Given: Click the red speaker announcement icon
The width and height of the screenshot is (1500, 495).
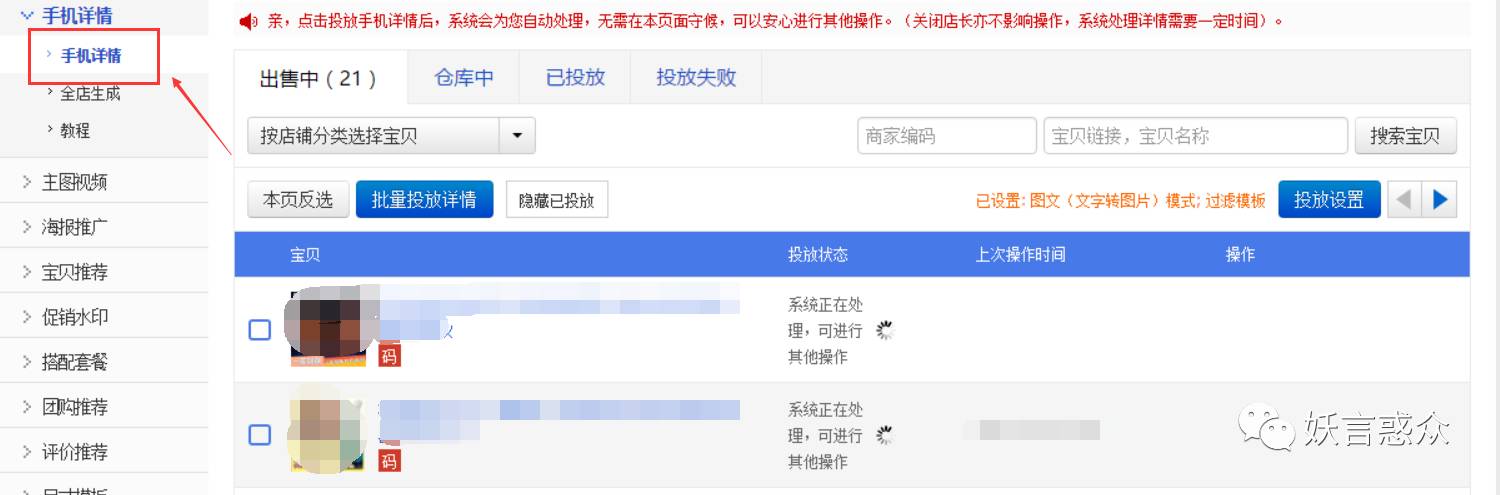Looking at the screenshot, I should pos(249,21).
